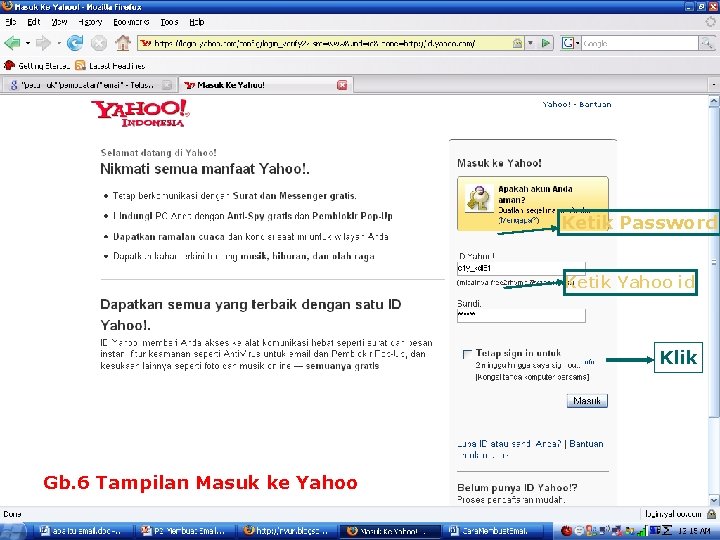
Task: Open the Getting Started bookmark
Action: click(x=37, y=66)
